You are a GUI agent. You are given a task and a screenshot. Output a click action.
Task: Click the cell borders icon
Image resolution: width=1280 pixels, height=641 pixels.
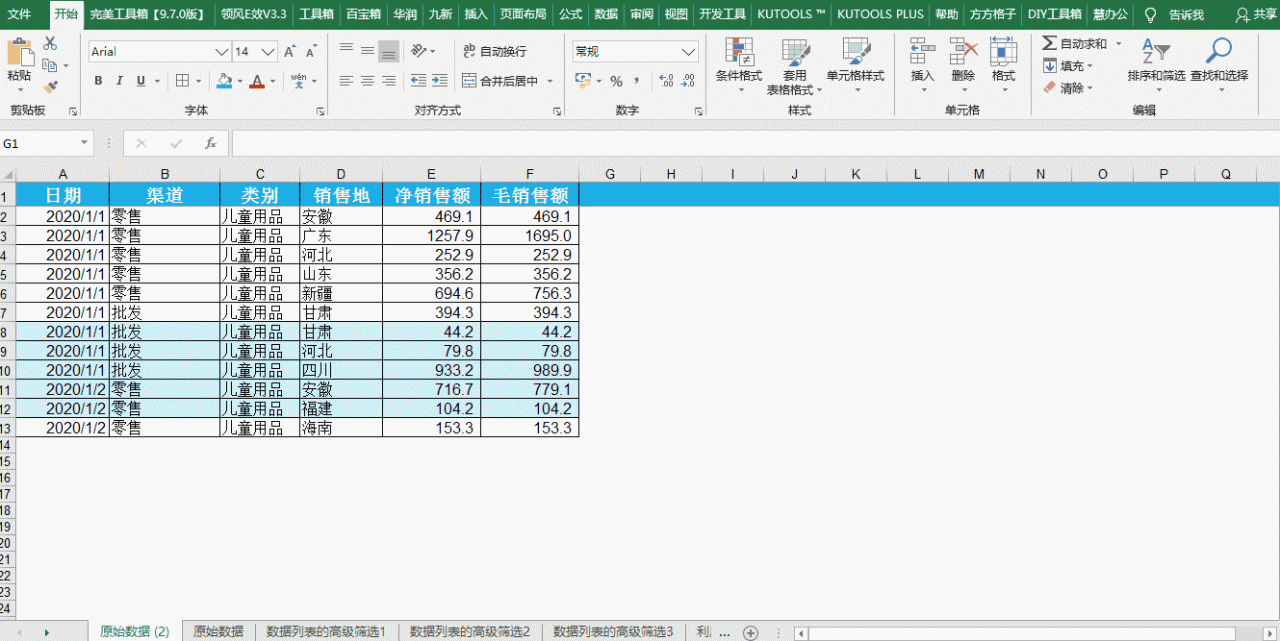point(183,81)
